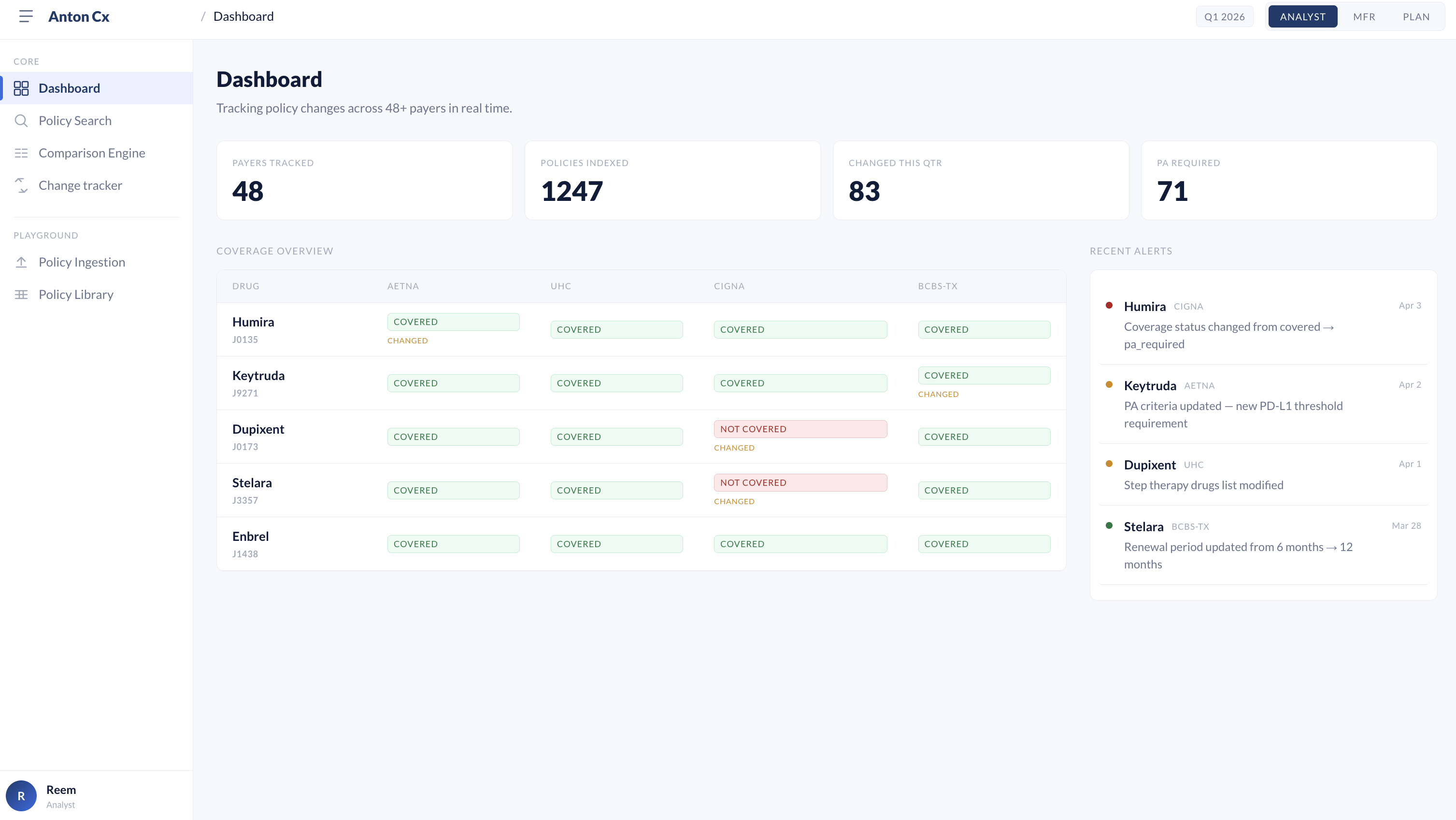The height and width of the screenshot is (820, 1456).
Task: Click the Reem user avatar
Action: [21, 796]
